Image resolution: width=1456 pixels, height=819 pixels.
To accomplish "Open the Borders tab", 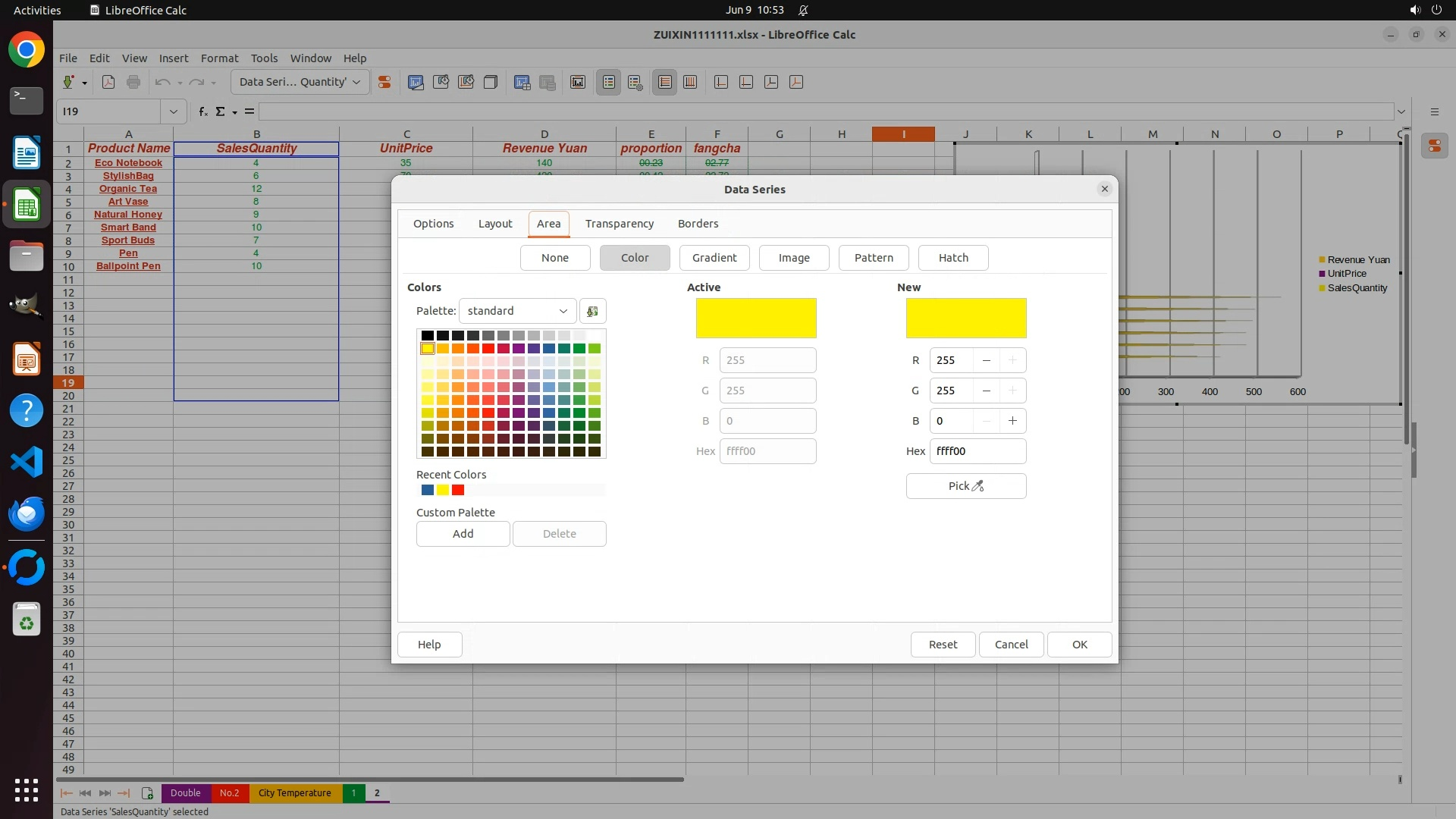I will (698, 224).
